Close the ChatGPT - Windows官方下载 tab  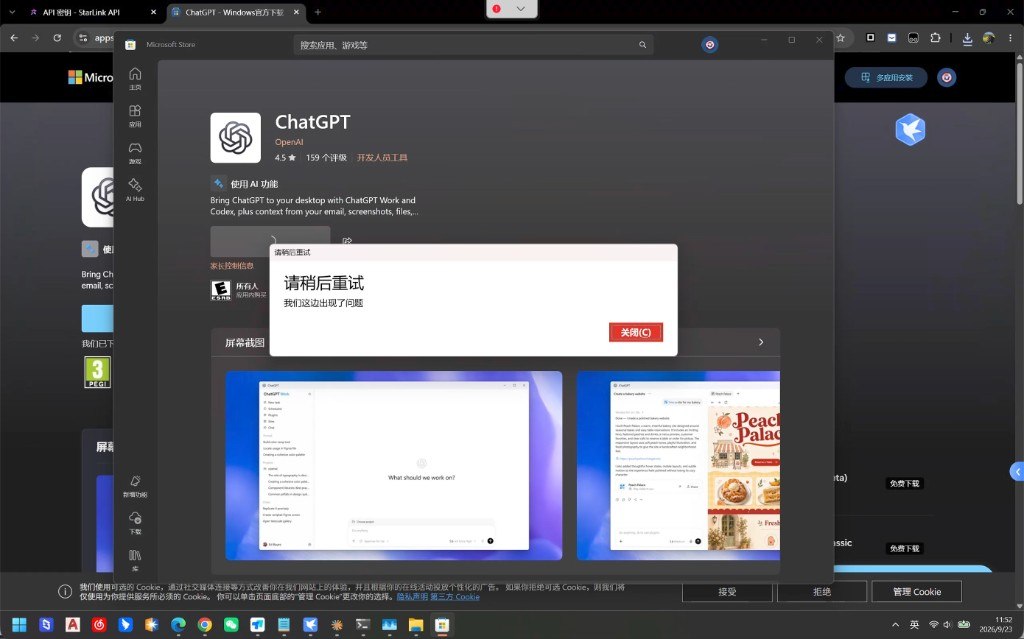pos(296,12)
